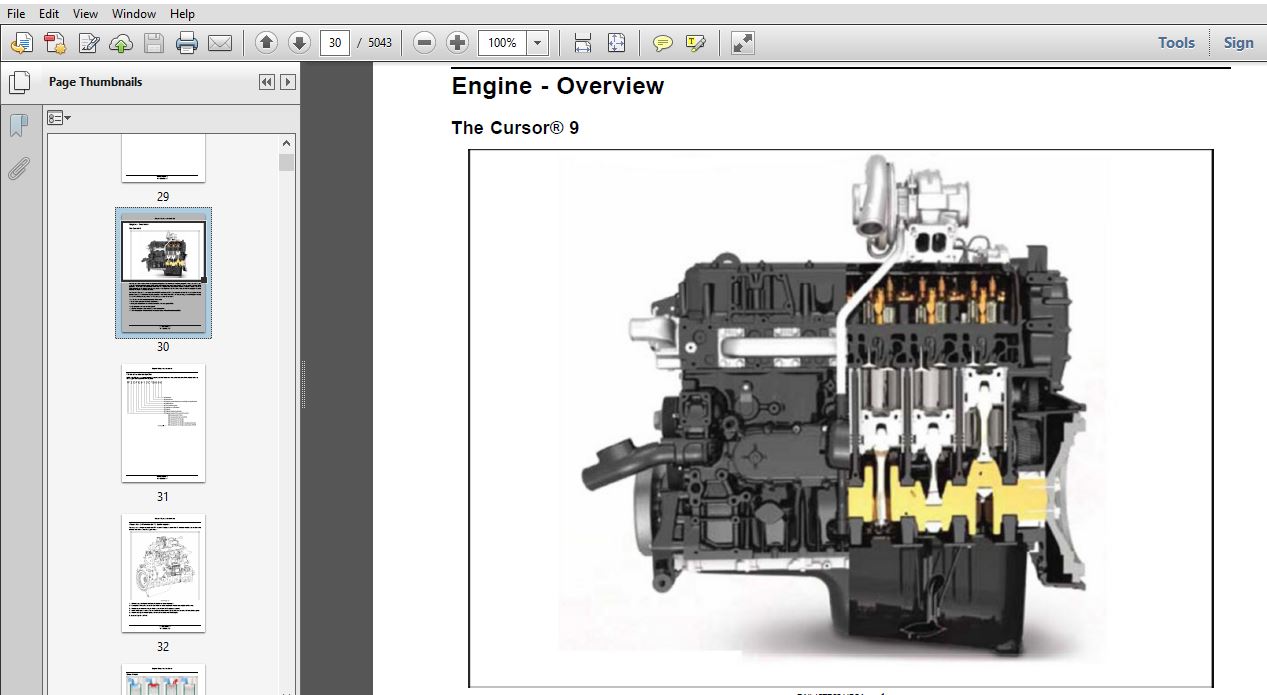Screen dimensions: 1267x695
Task: Select page 29 thumbnail
Action: 163,159
